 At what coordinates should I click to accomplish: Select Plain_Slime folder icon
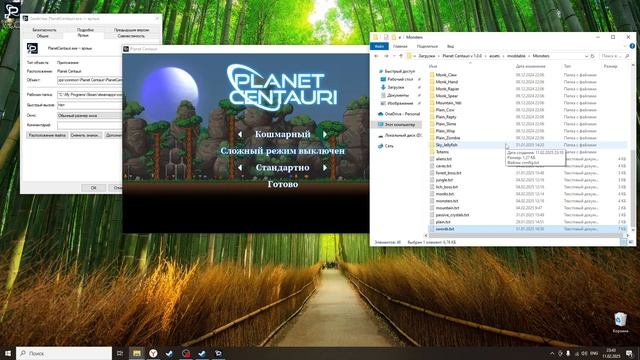tap(432, 124)
